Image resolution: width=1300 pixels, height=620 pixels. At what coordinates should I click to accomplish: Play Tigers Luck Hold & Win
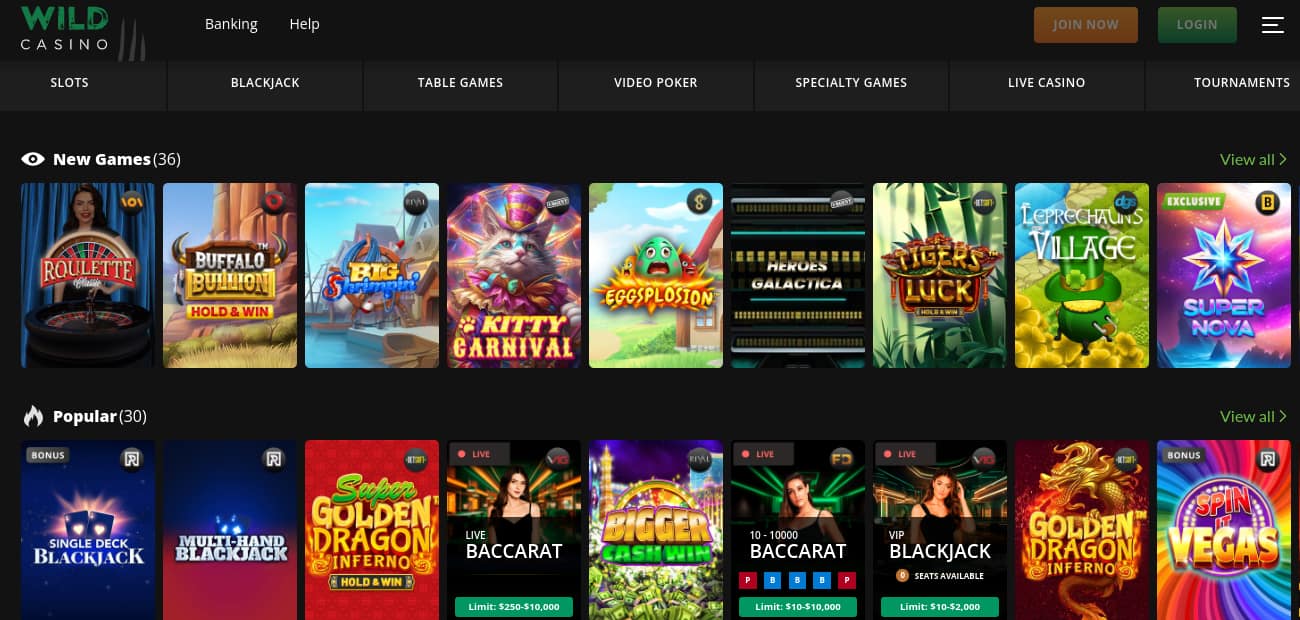[940, 275]
